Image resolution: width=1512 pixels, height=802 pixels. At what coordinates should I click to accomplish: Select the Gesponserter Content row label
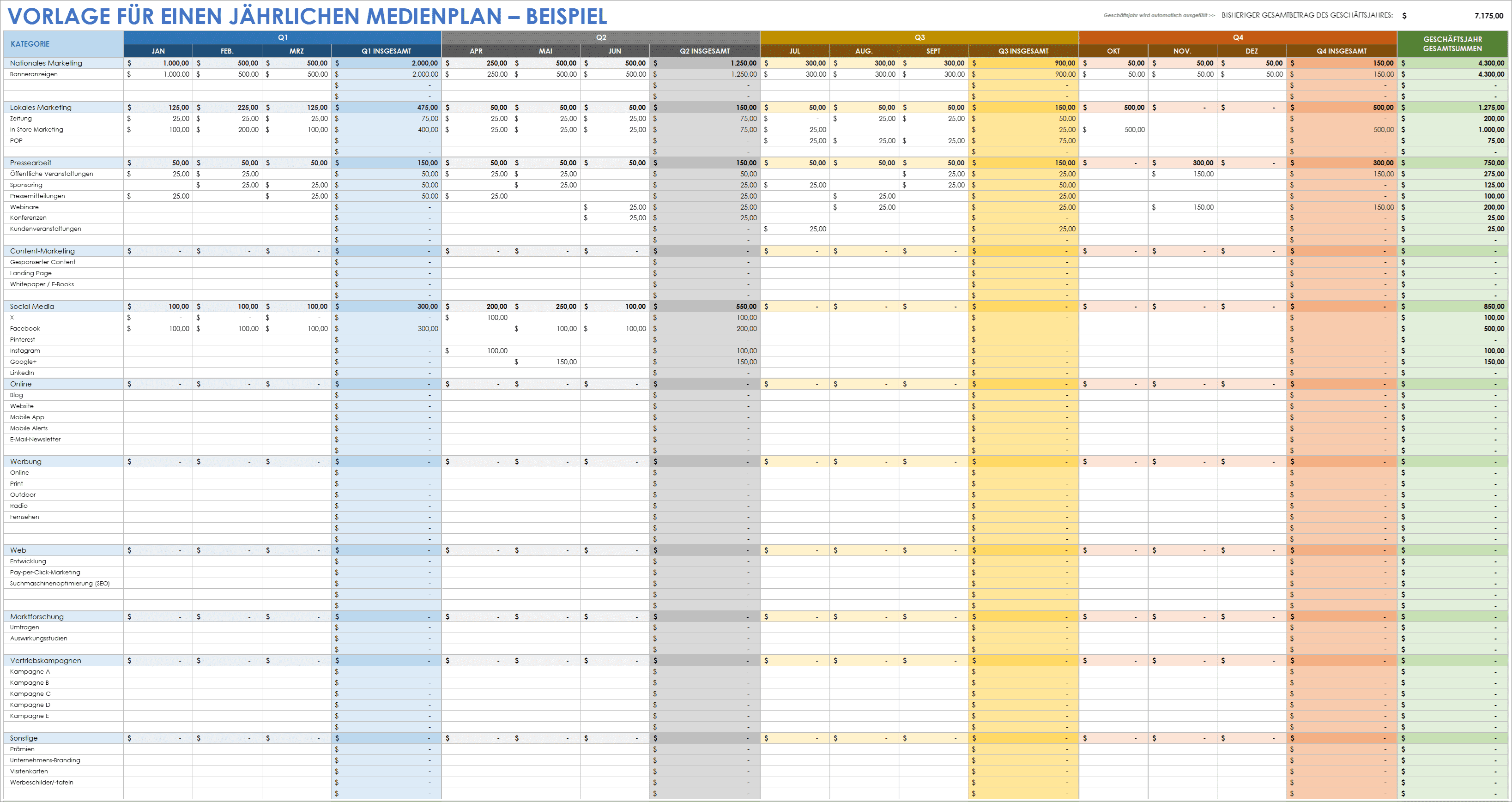[42, 262]
